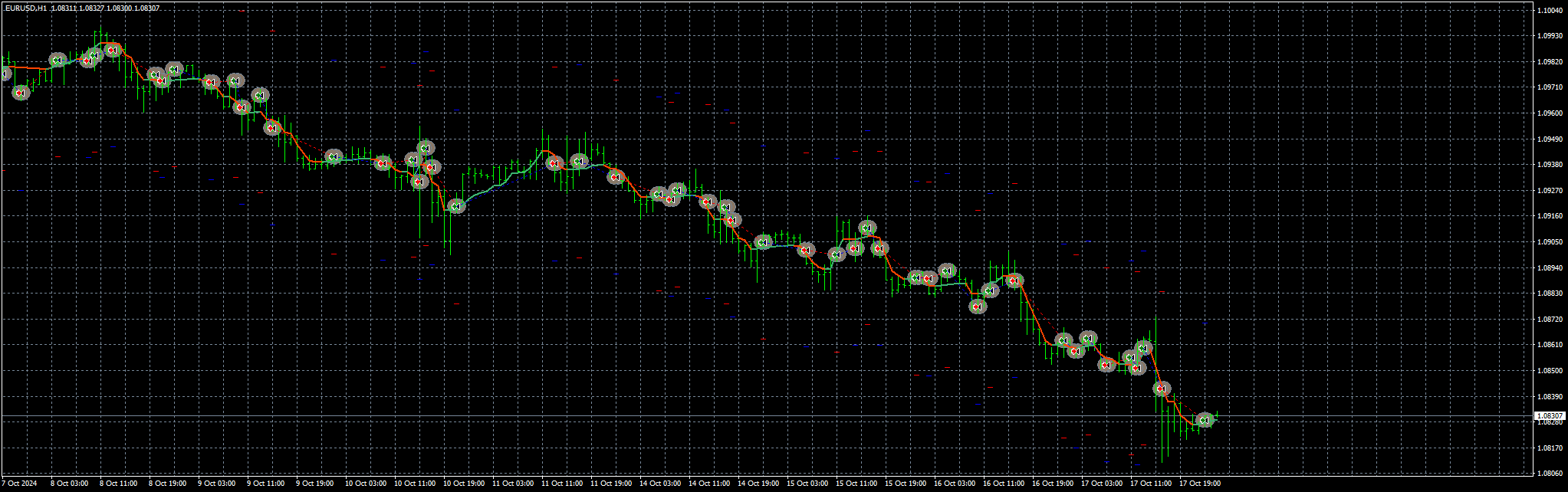Image resolution: width=1568 pixels, height=492 pixels.
Task: Select the 1.08170 price scale label
Action: pyautogui.click(x=1550, y=448)
